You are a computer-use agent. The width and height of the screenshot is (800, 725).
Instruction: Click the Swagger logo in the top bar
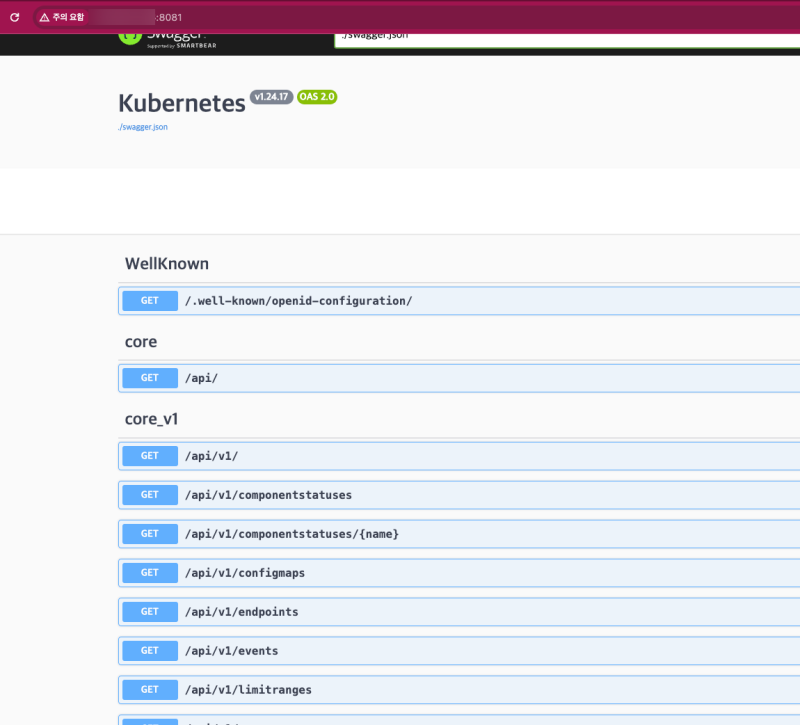[x=166, y=38]
